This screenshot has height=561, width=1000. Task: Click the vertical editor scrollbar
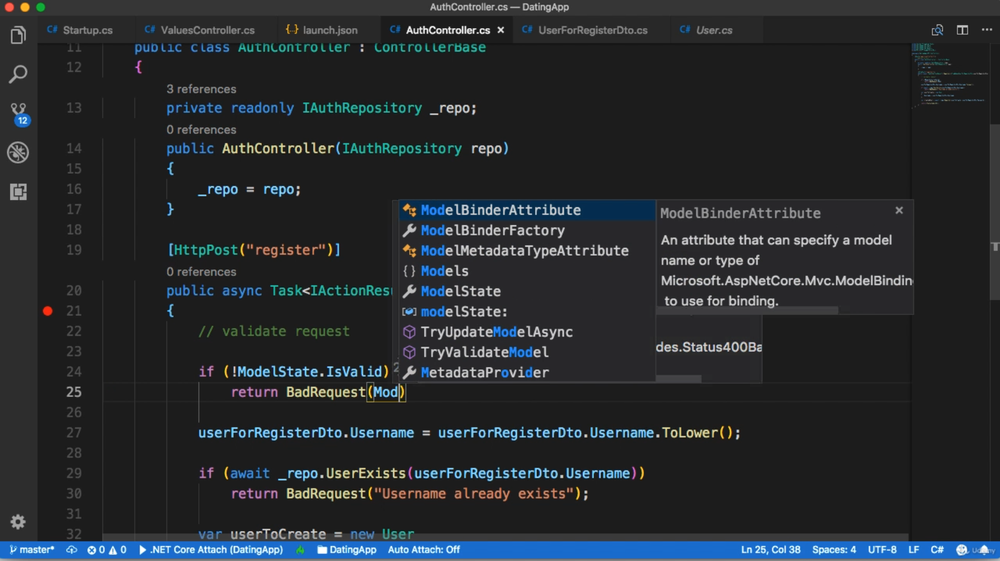pos(995,210)
